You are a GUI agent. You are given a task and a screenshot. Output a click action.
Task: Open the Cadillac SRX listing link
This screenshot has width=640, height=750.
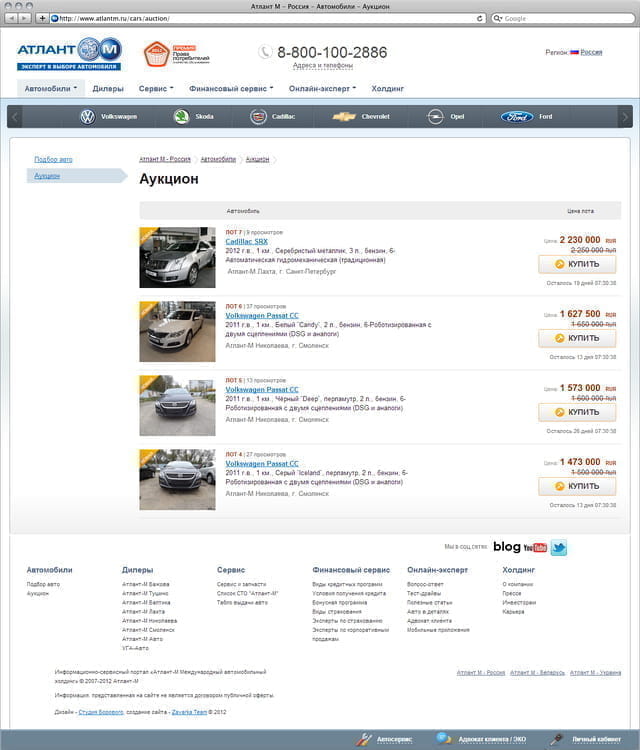point(247,242)
